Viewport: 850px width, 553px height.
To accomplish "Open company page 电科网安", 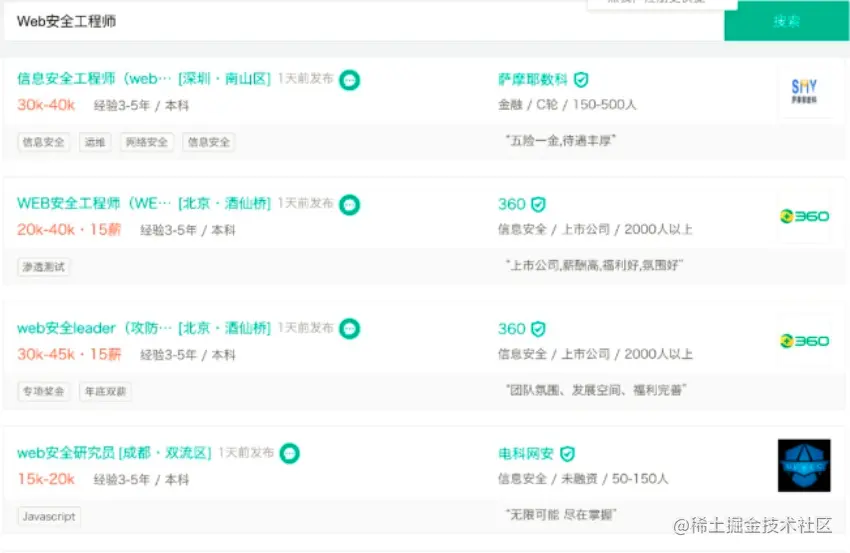I will (x=525, y=453).
